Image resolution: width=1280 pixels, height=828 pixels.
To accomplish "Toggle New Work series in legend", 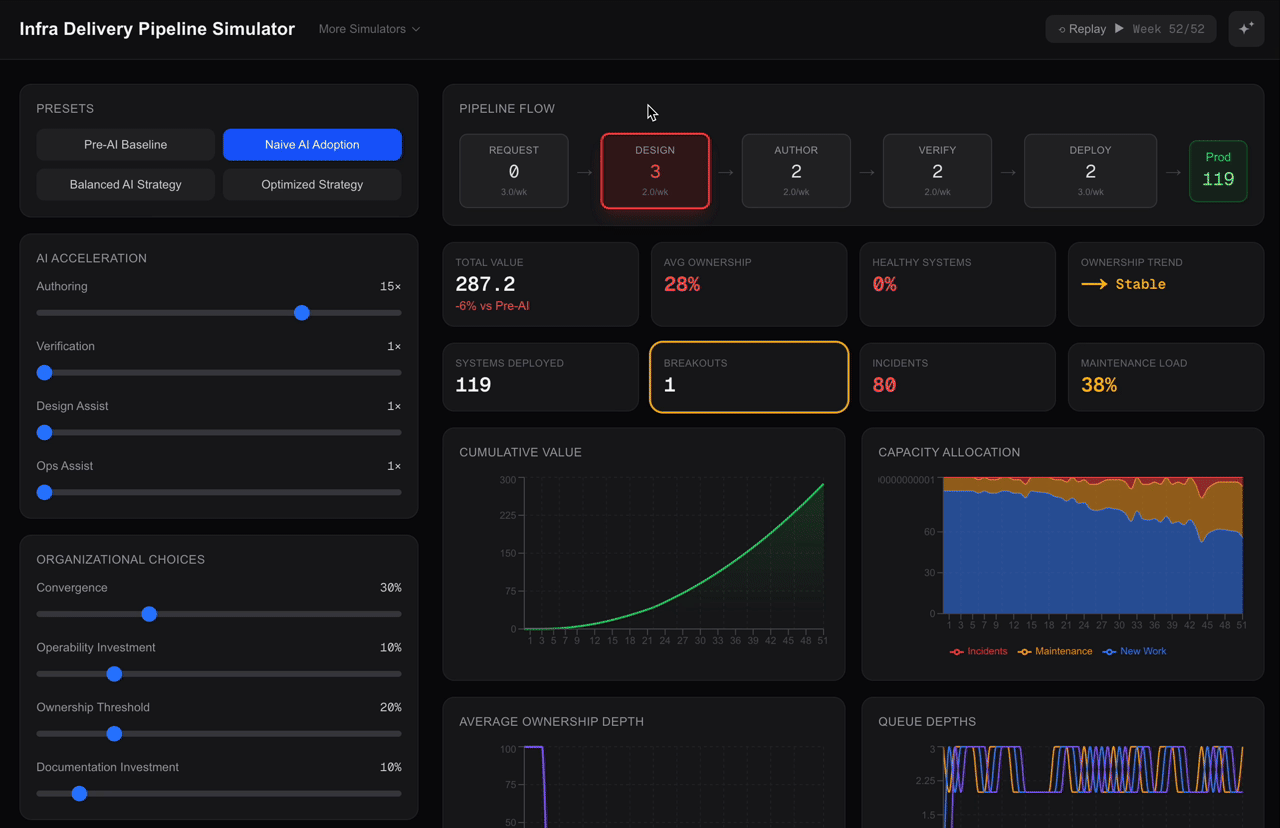I will coord(1134,651).
